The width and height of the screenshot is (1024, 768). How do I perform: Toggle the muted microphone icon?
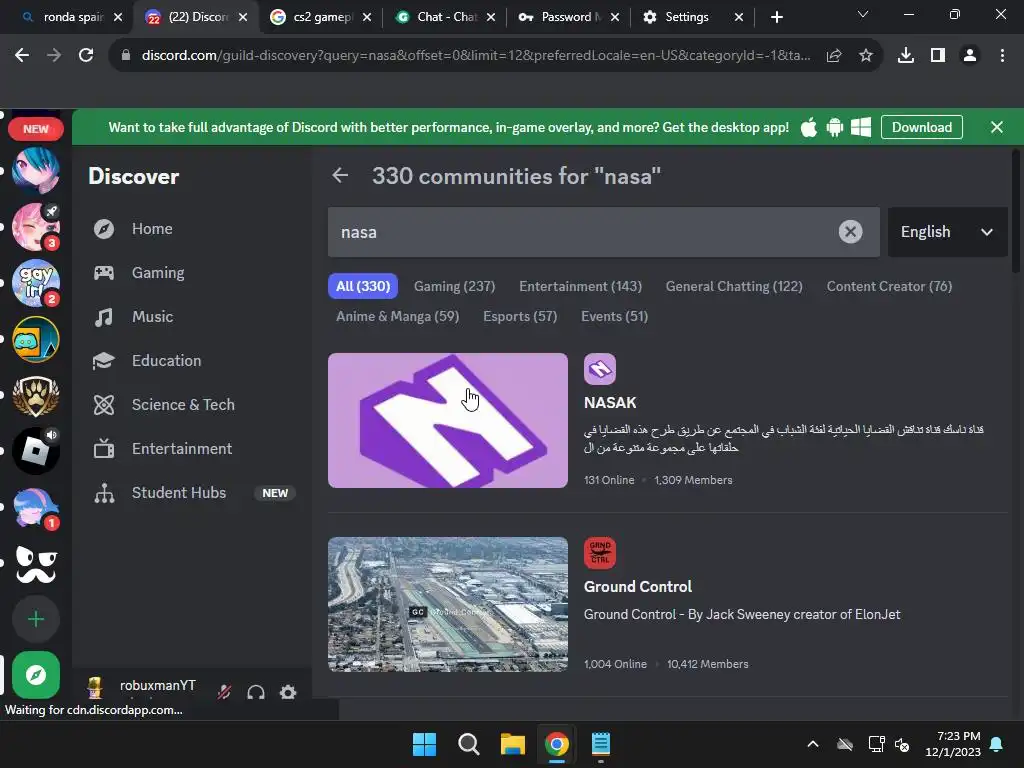click(224, 692)
